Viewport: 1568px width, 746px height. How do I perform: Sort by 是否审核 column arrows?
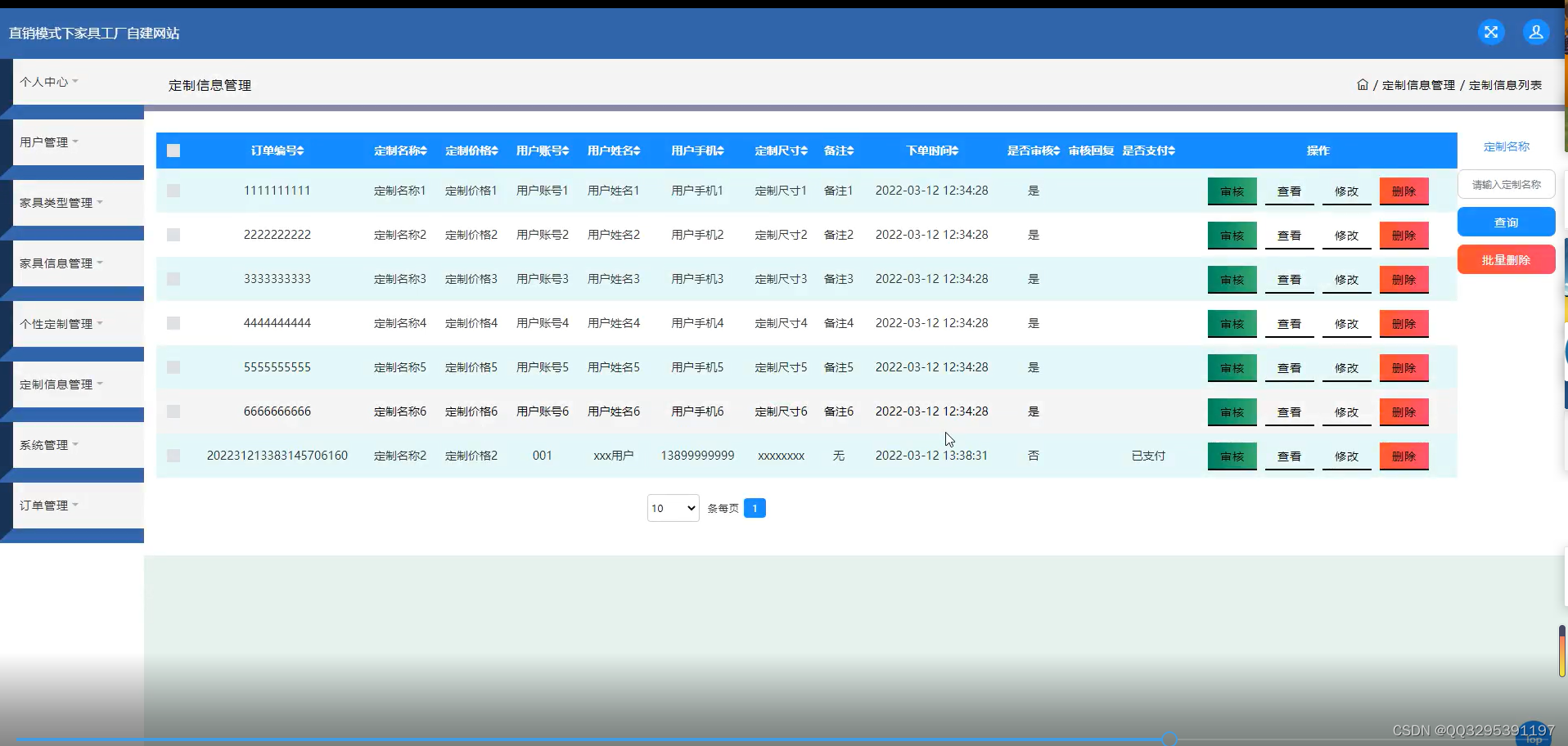(x=1057, y=151)
